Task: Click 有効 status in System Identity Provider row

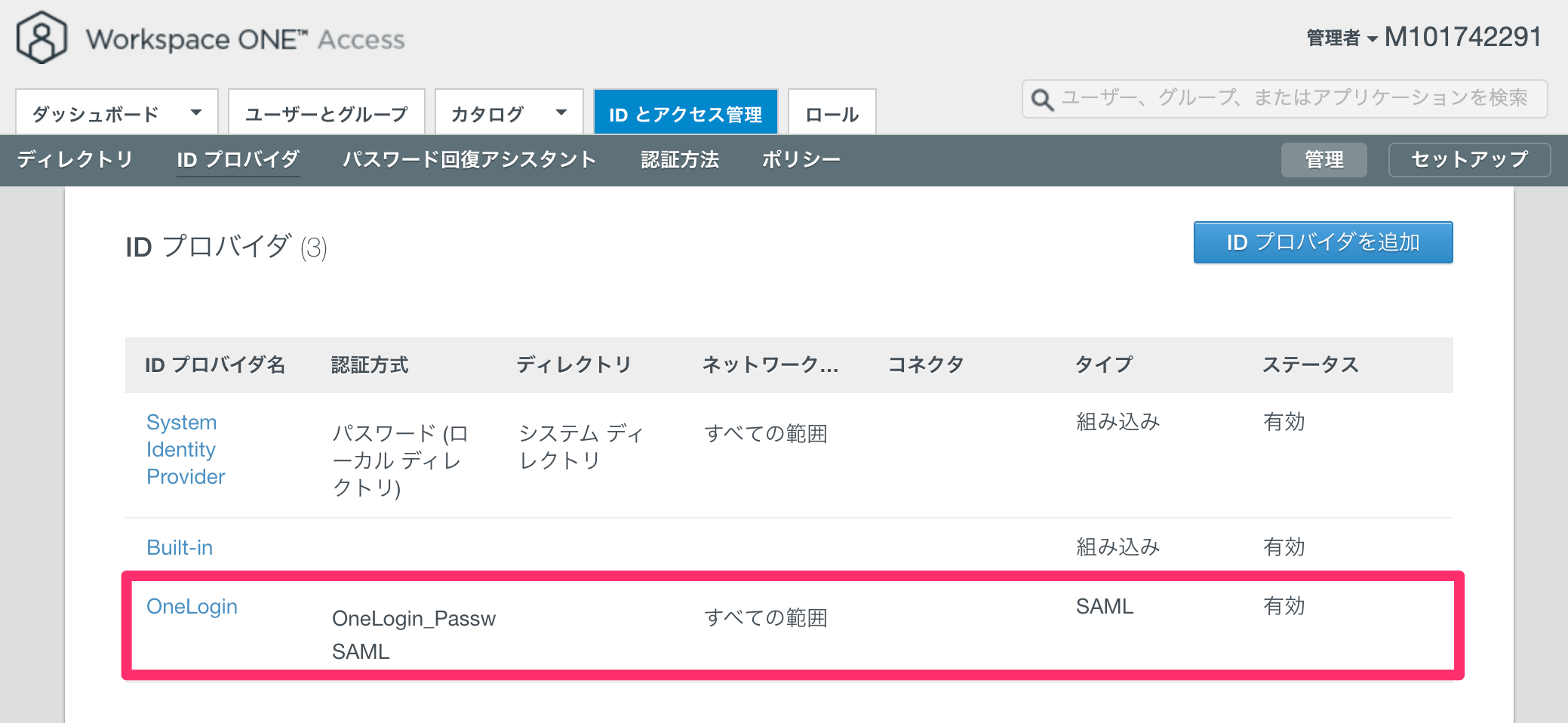Action: click(x=1284, y=421)
